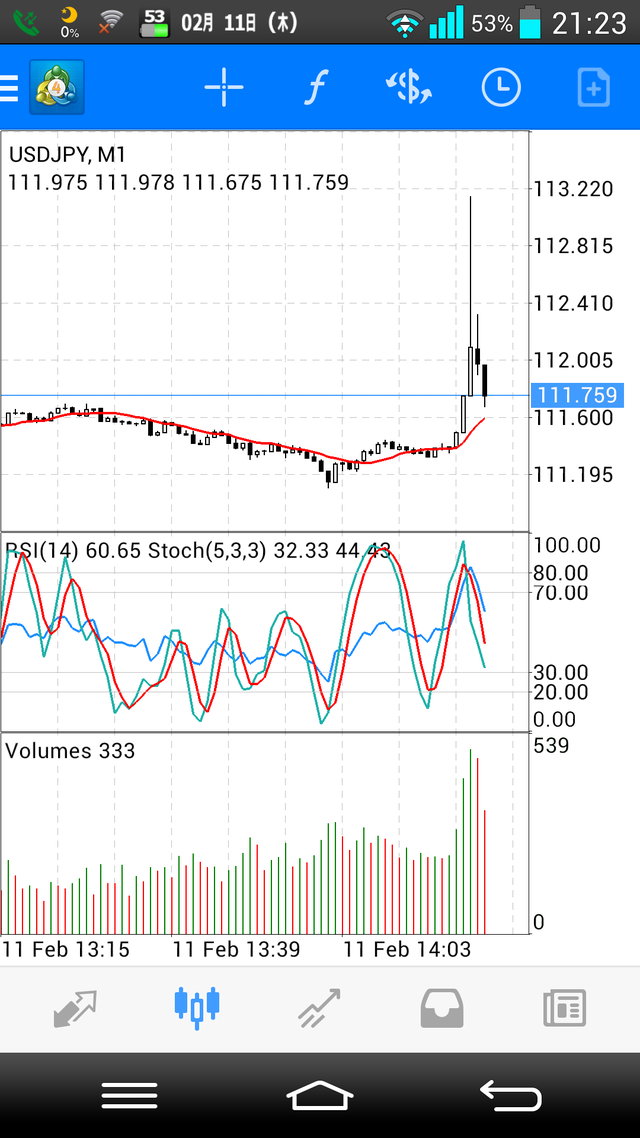Tap the RSI(14) 60.65 indicator label

pyautogui.click(x=73, y=551)
